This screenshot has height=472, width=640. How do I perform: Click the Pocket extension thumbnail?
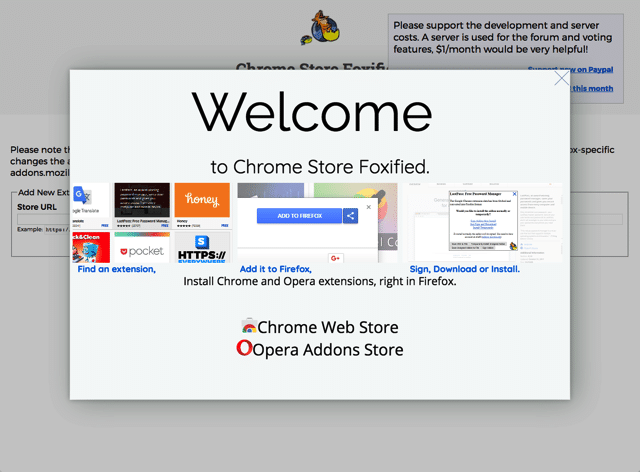click(x=142, y=247)
